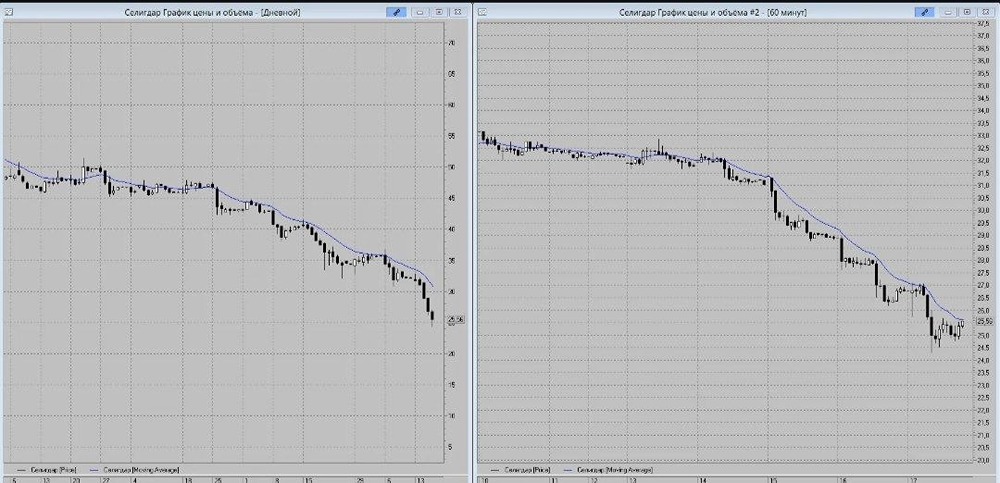Click the blue moving average line in daily chart
The height and width of the screenshot is (483, 1000).
[268, 205]
